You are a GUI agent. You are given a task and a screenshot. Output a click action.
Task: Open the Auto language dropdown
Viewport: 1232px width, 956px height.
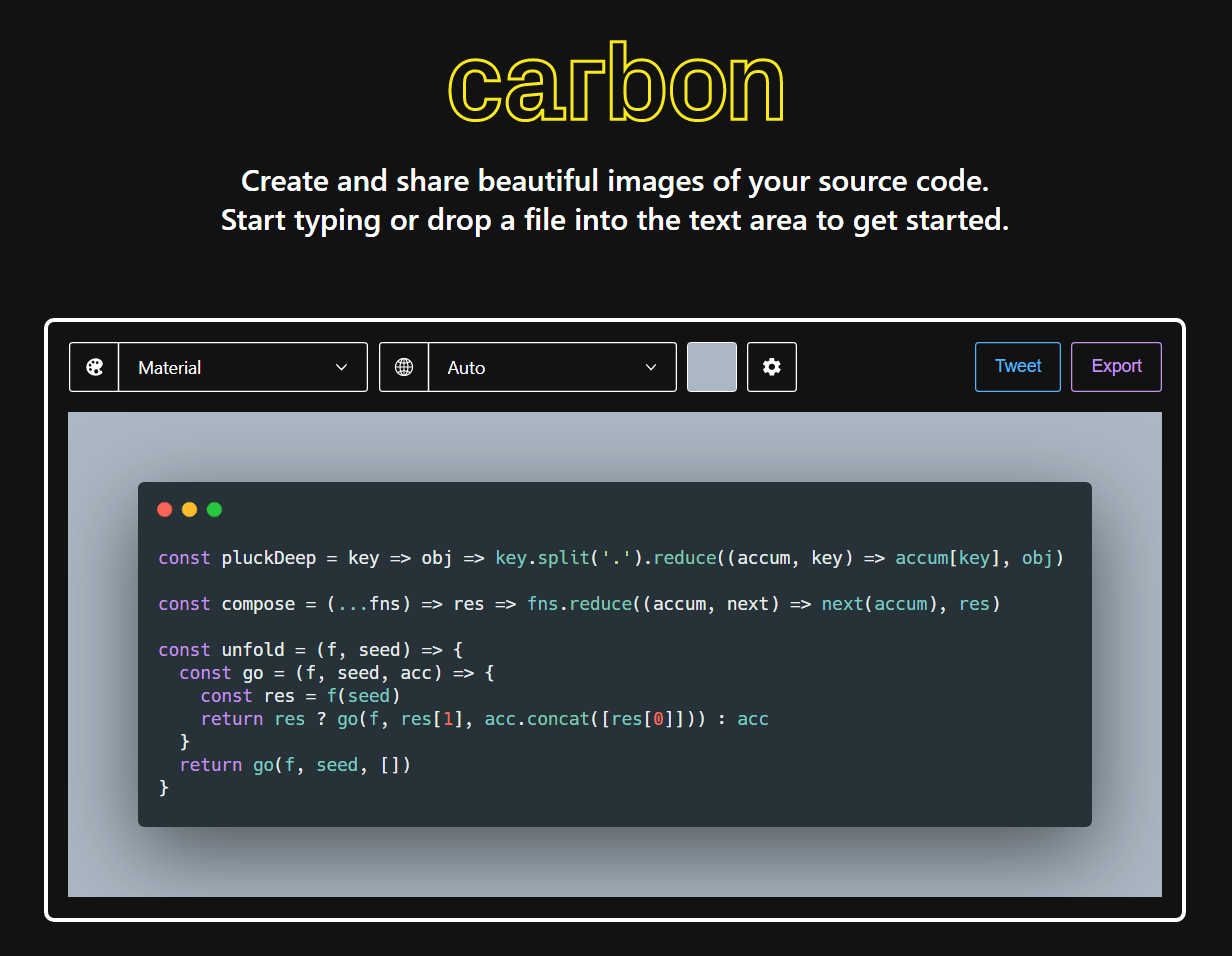pos(540,367)
